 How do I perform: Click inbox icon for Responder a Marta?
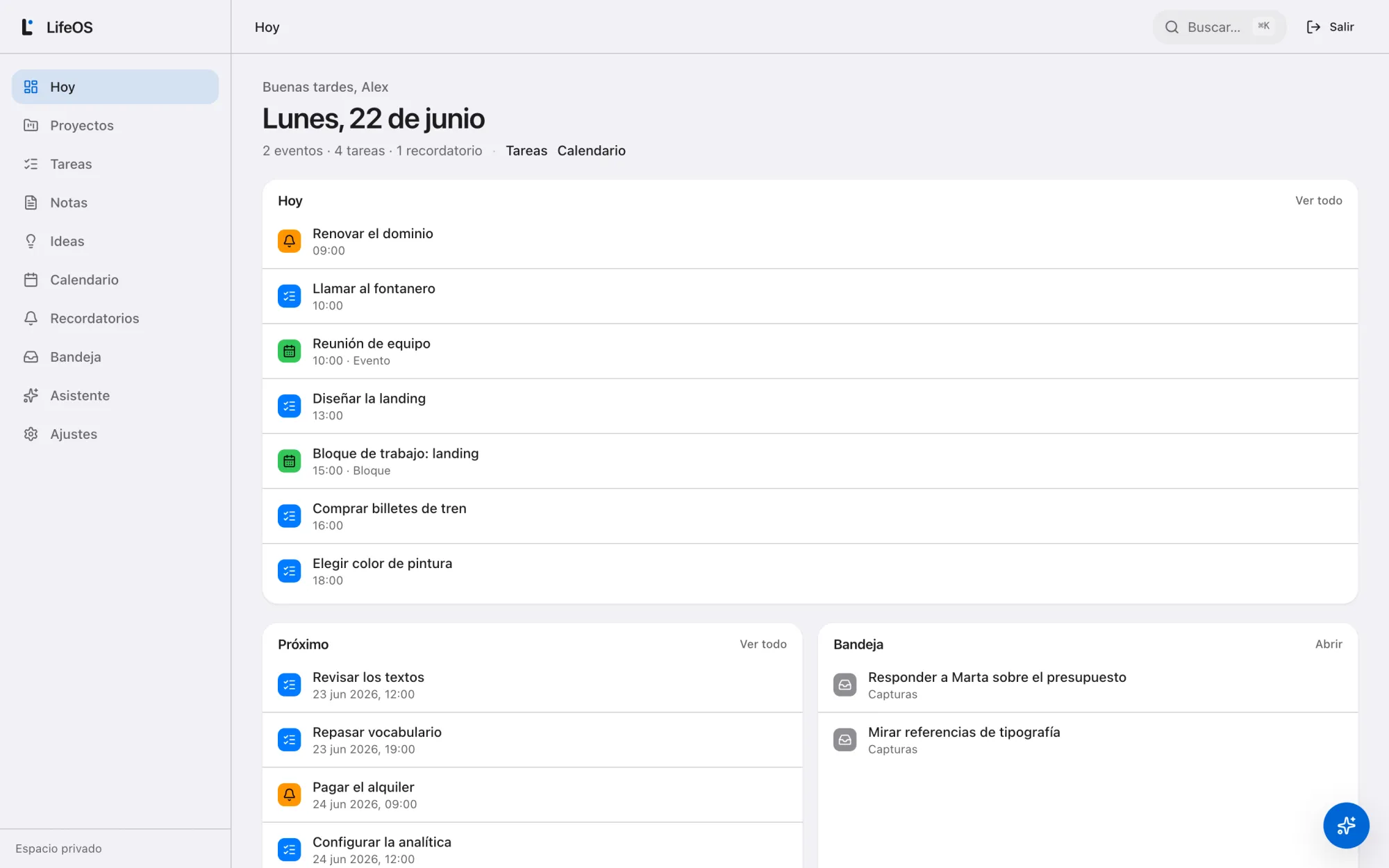(845, 685)
